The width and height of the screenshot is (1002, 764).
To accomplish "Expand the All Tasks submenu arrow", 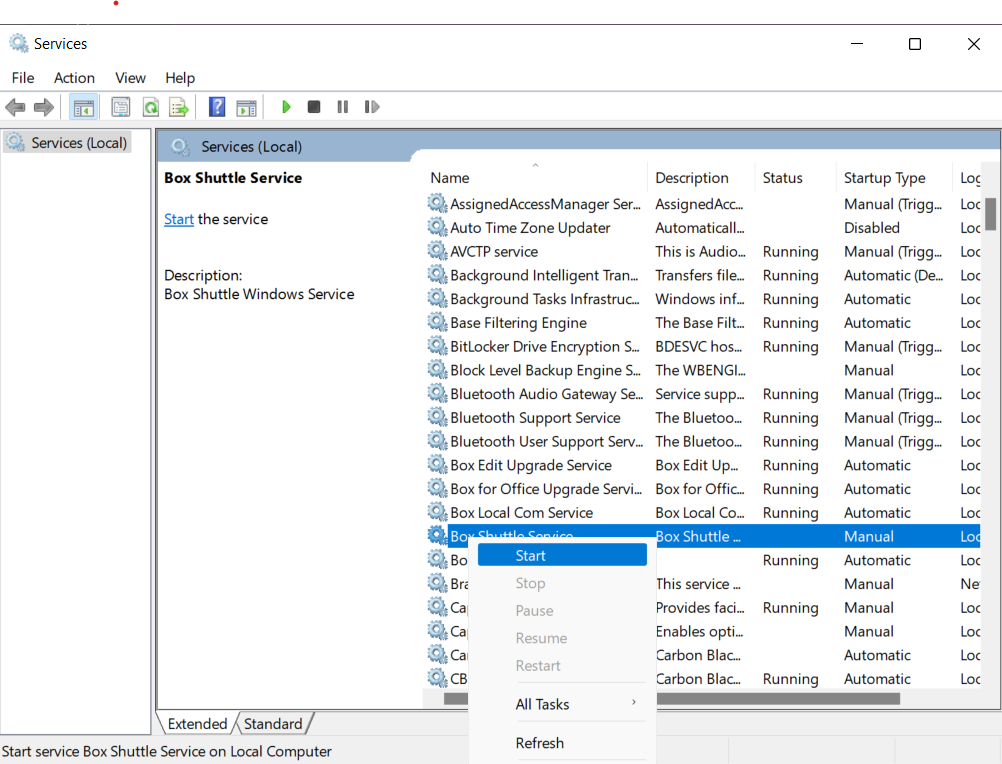I will [633, 703].
